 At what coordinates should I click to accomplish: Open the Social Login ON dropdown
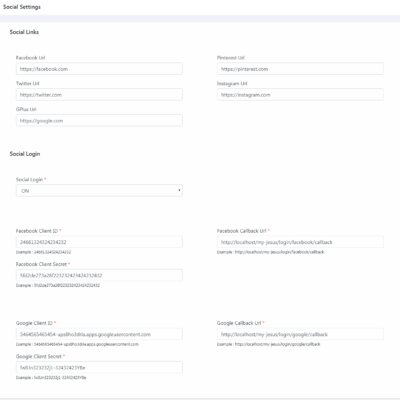click(x=99, y=191)
